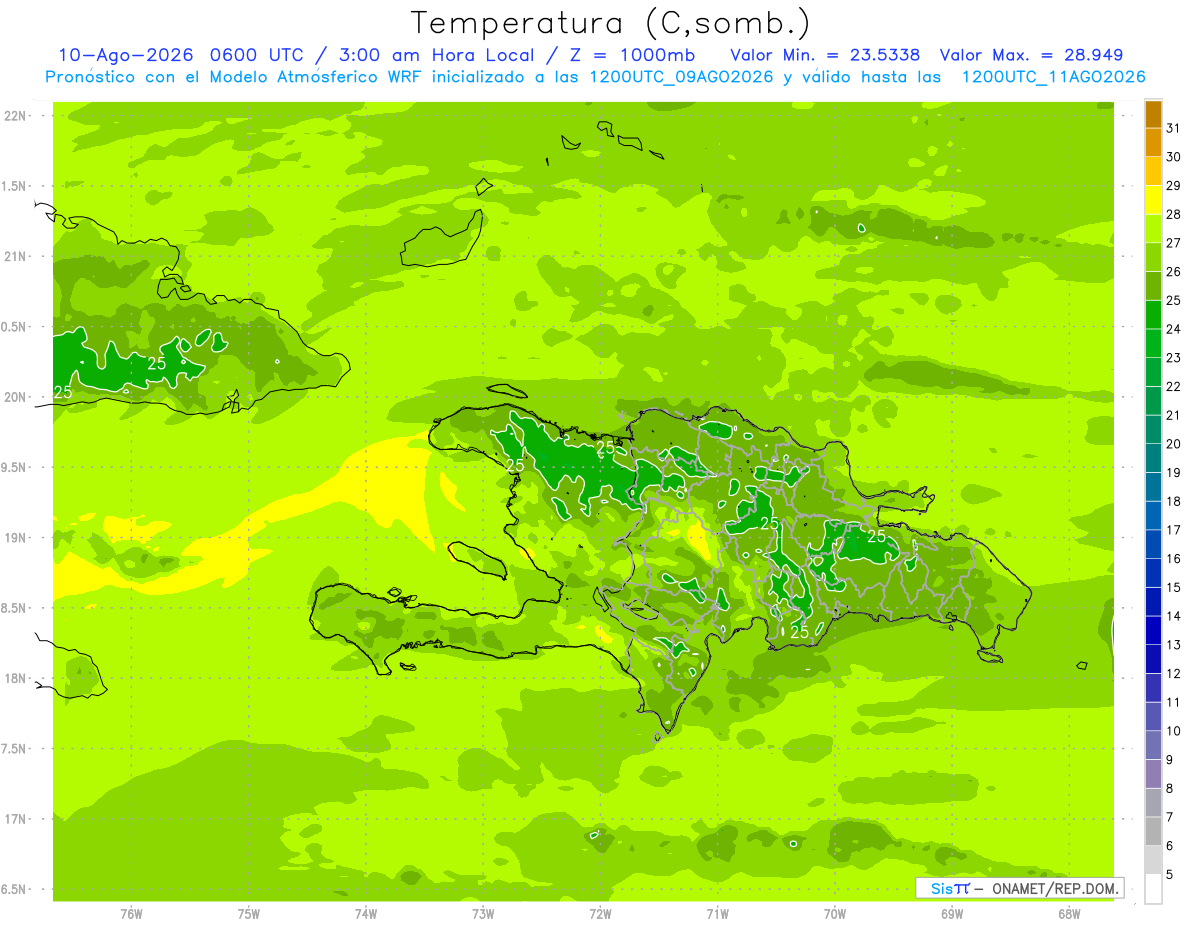Click the 'Valor Min. = 23.5338' text
This screenshot has height=927, width=1200.
tap(825, 55)
